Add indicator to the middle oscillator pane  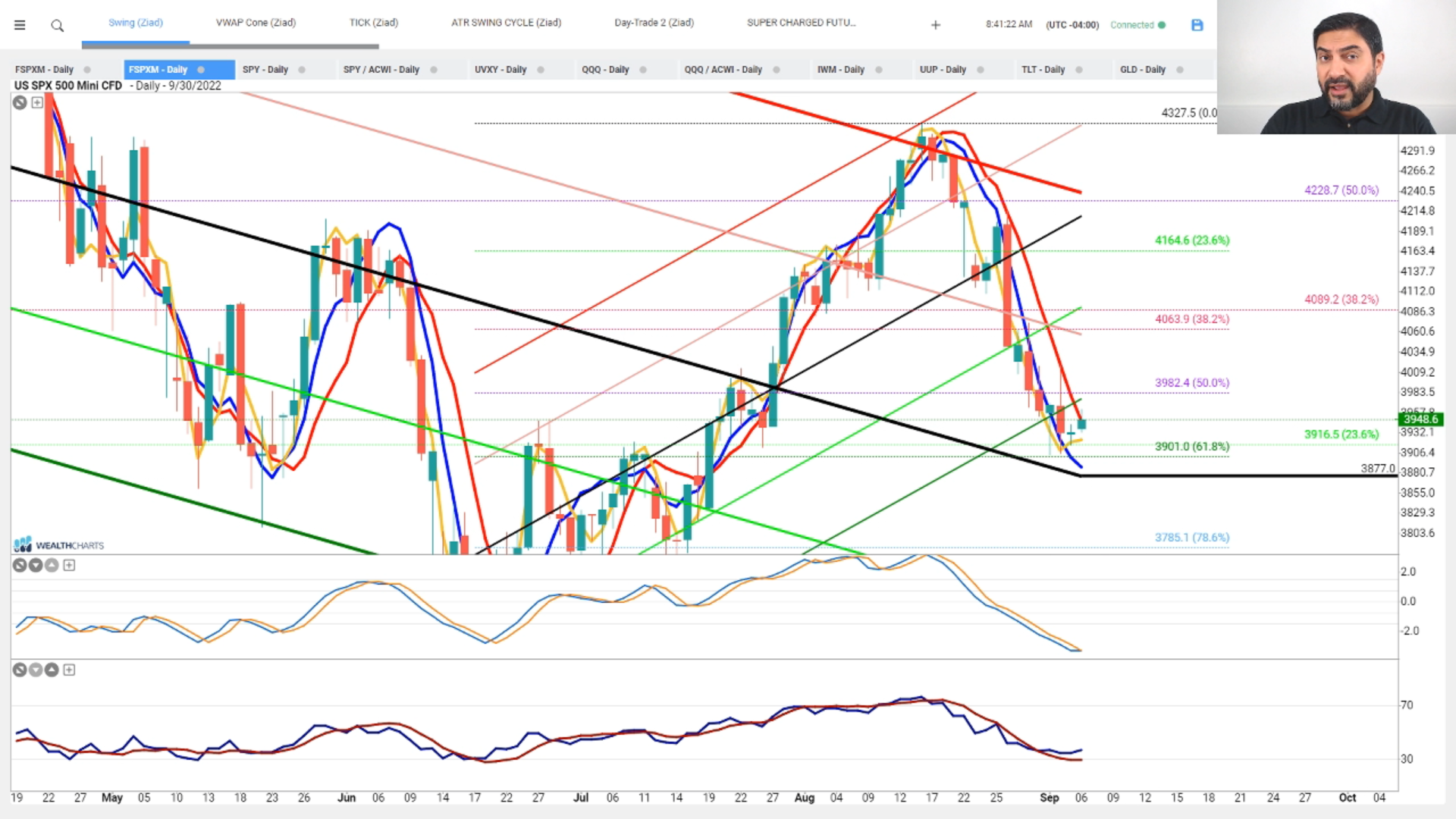click(x=69, y=565)
